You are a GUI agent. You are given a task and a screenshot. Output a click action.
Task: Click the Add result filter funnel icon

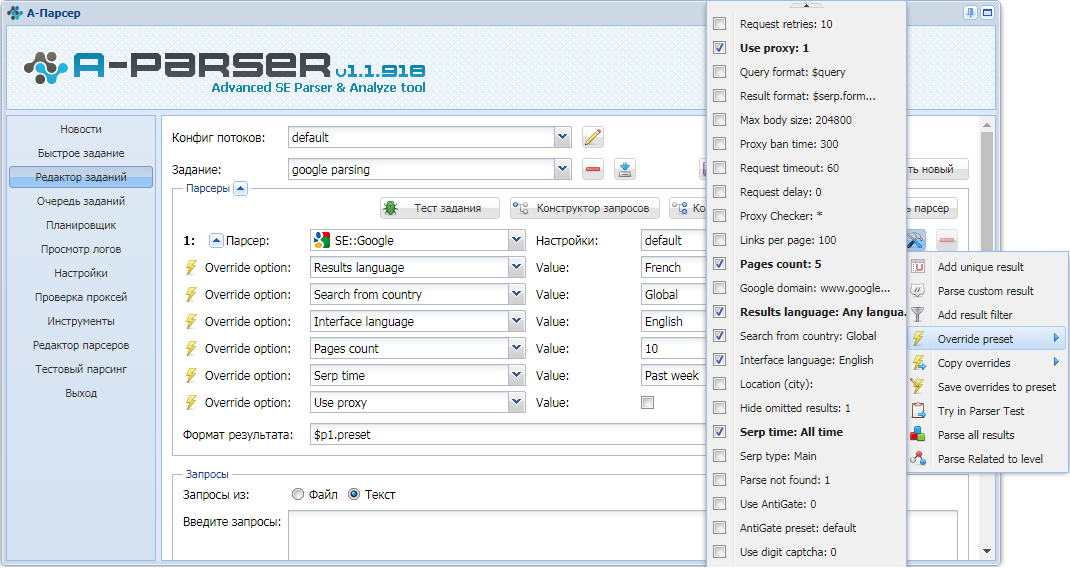pos(919,315)
